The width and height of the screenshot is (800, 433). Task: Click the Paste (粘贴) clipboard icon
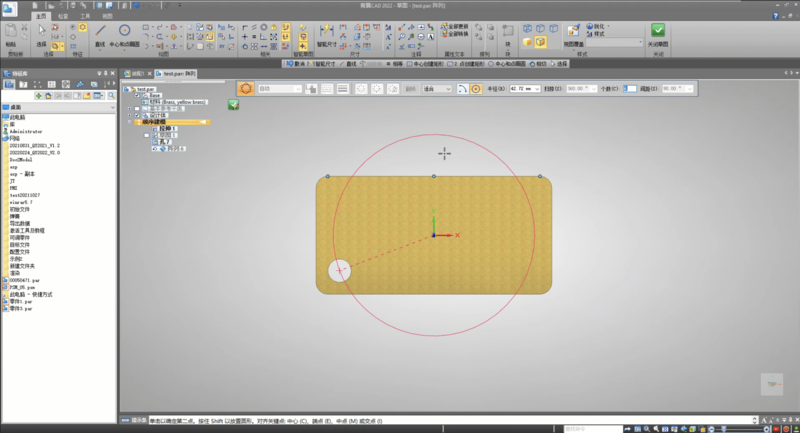[10, 32]
